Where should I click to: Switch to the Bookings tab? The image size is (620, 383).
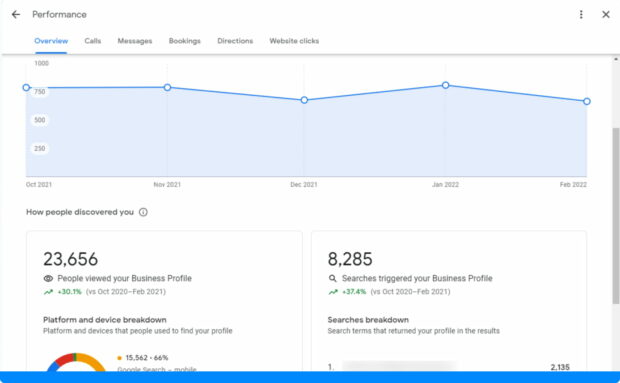tap(185, 41)
